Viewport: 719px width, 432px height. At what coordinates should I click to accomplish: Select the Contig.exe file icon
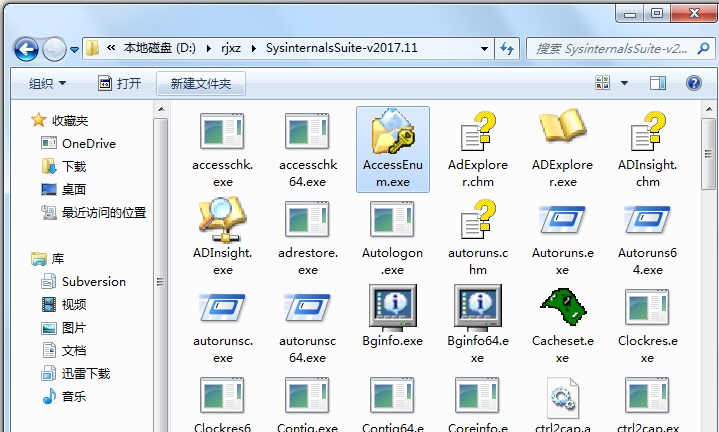point(307,395)
